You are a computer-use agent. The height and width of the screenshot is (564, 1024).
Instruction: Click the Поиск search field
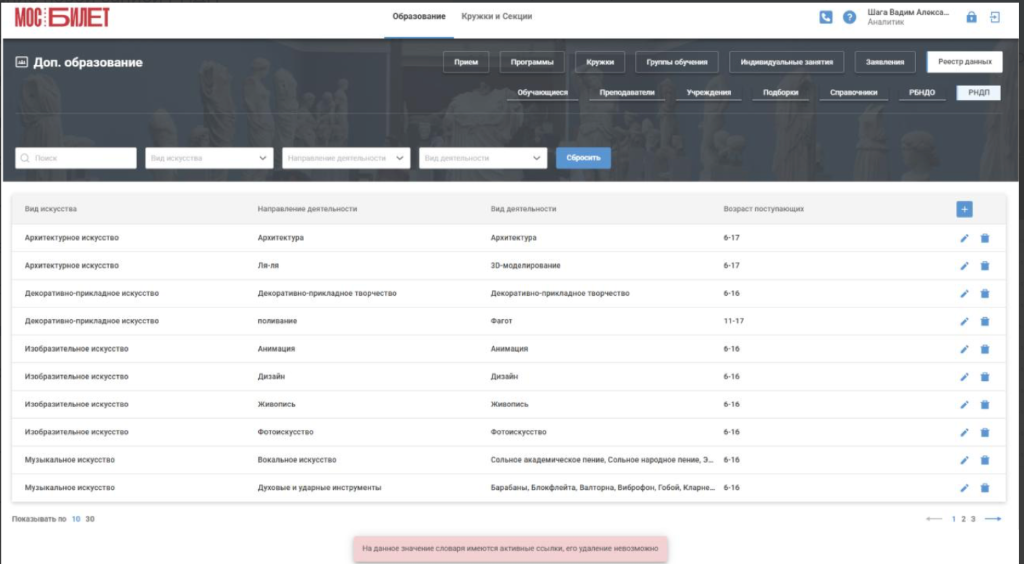pyautogui.click(x=76, y=158)
